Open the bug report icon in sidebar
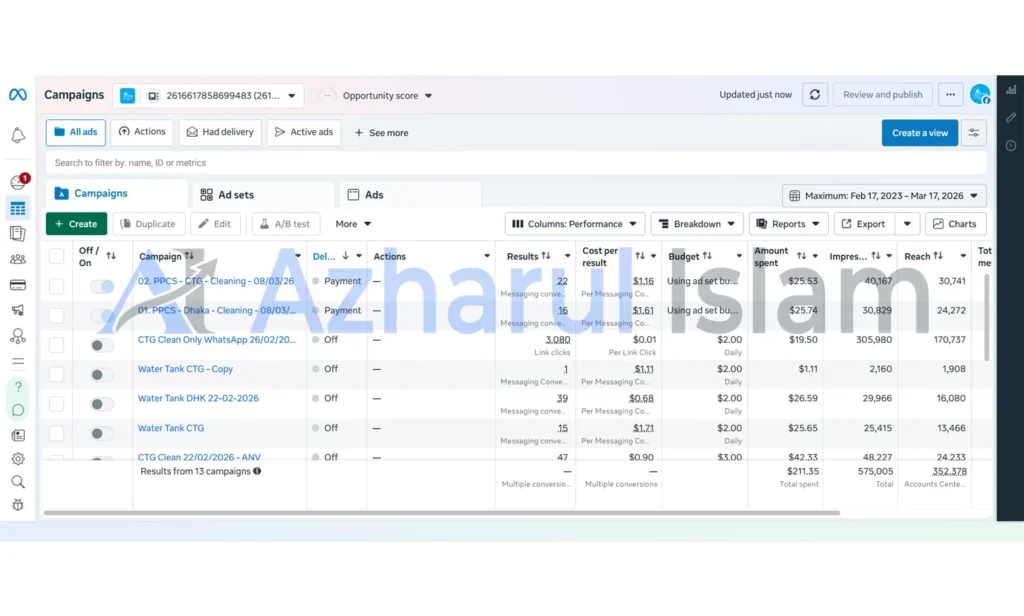Screen dimensions: 1024x616 18,505
